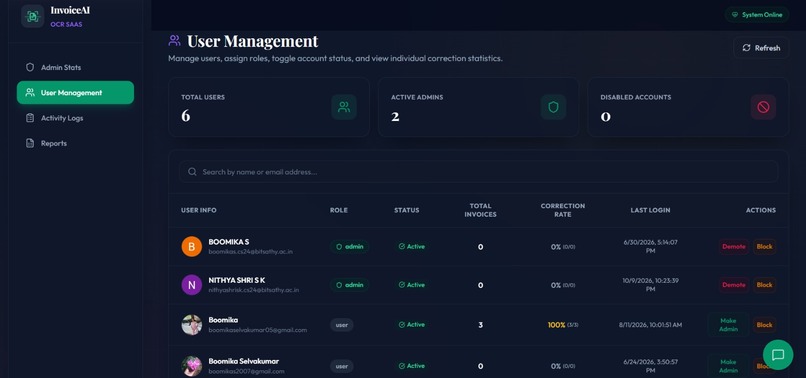The width and height of the screenshot is (806, 378).
Task: Block the boomikaselvakumar05 user
Action: pos(764,325)
